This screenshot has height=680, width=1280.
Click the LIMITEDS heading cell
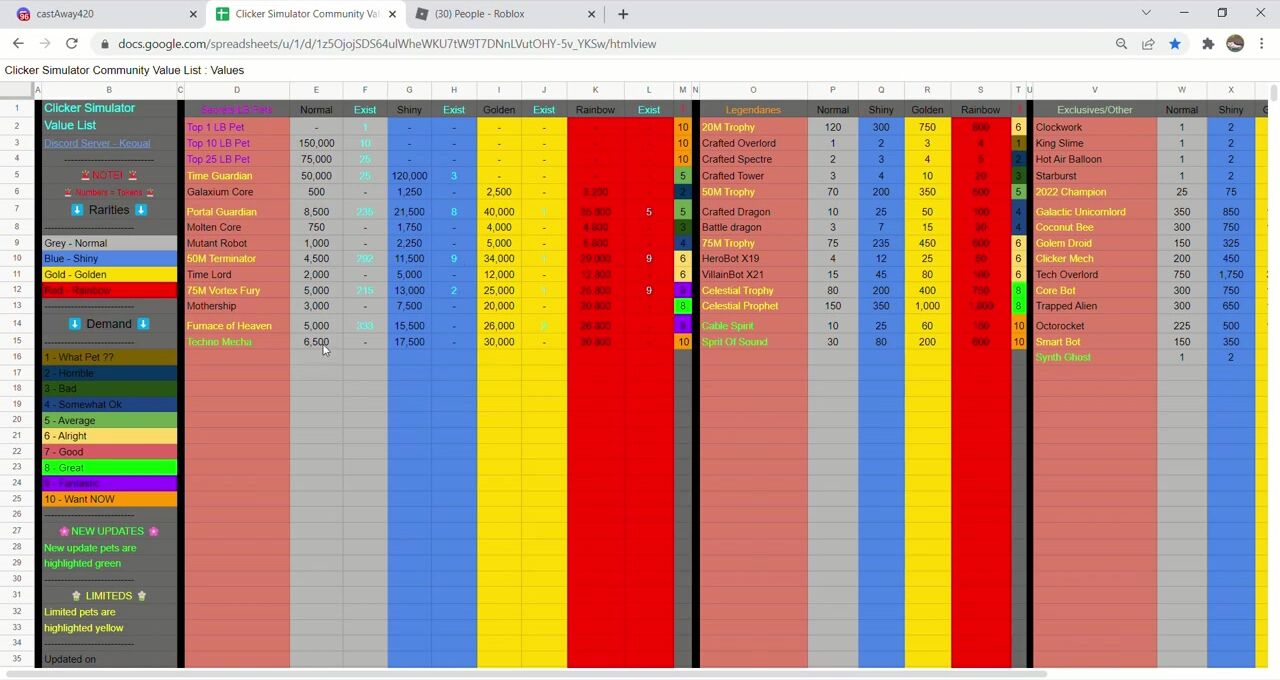[109, 596]
